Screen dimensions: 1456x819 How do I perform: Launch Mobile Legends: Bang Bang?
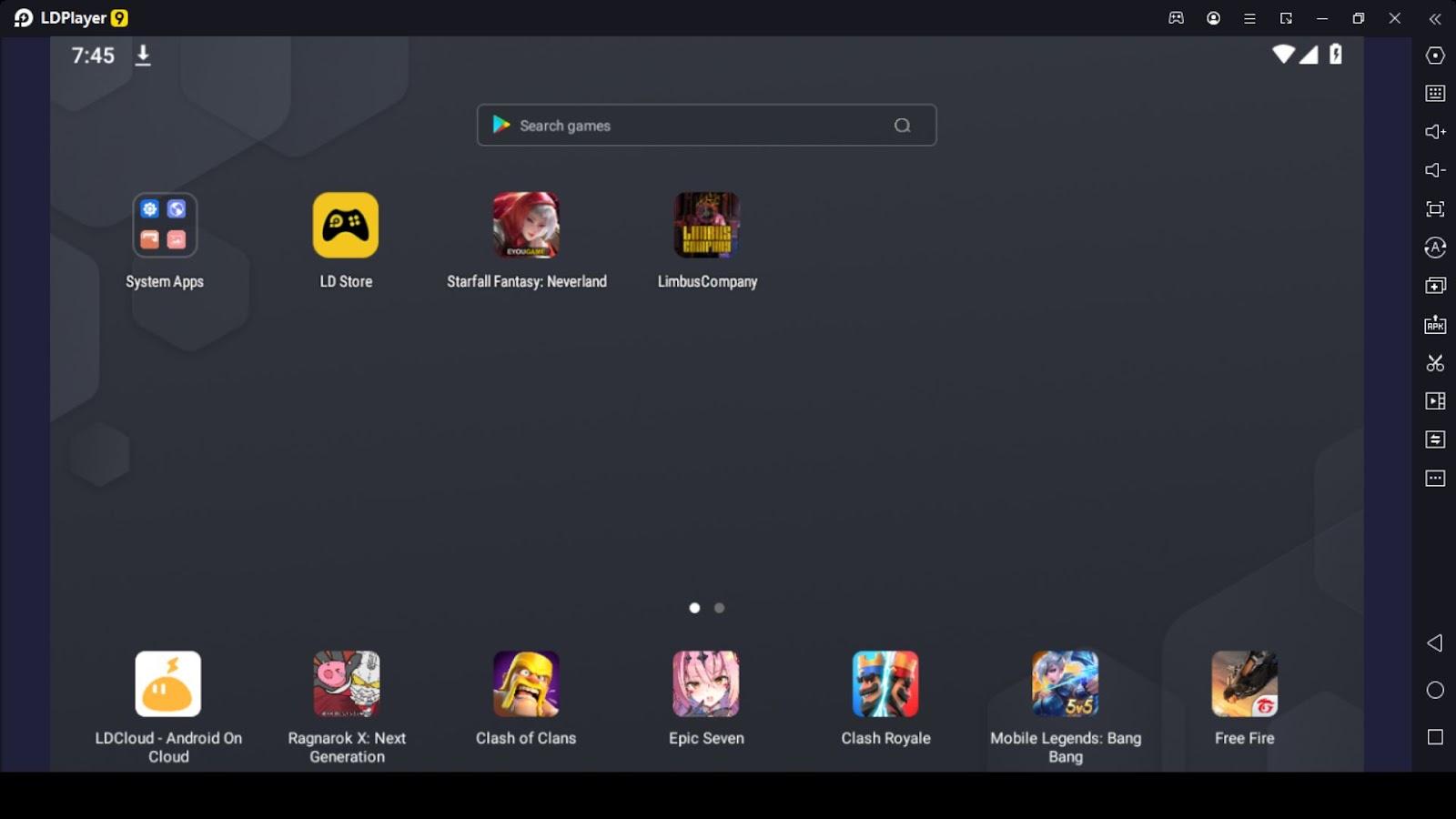point(1066,683)
